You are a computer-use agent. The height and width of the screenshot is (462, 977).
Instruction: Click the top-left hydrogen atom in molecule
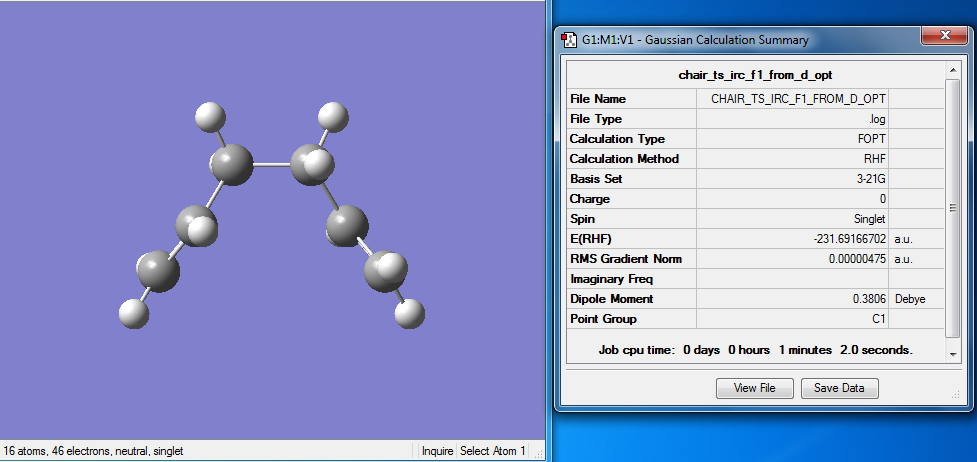point(209,118)
